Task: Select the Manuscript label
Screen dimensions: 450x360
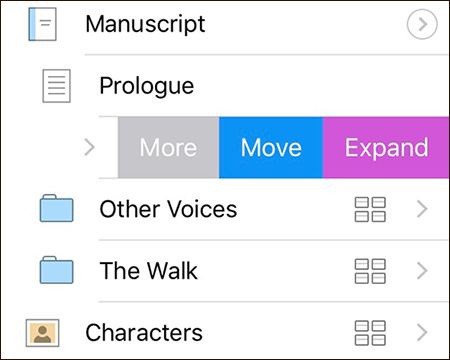Action: pos(145,25)
